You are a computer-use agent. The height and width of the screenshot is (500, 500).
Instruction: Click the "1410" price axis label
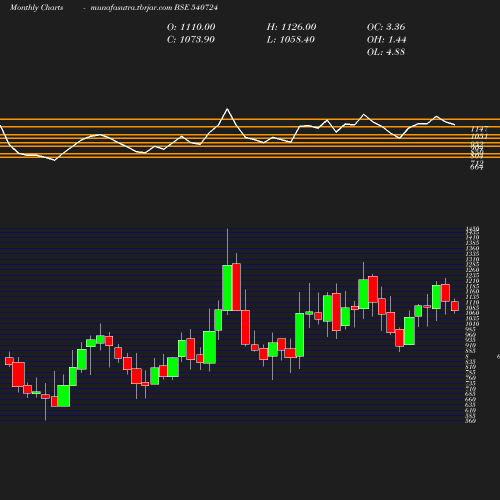[472, 237]
